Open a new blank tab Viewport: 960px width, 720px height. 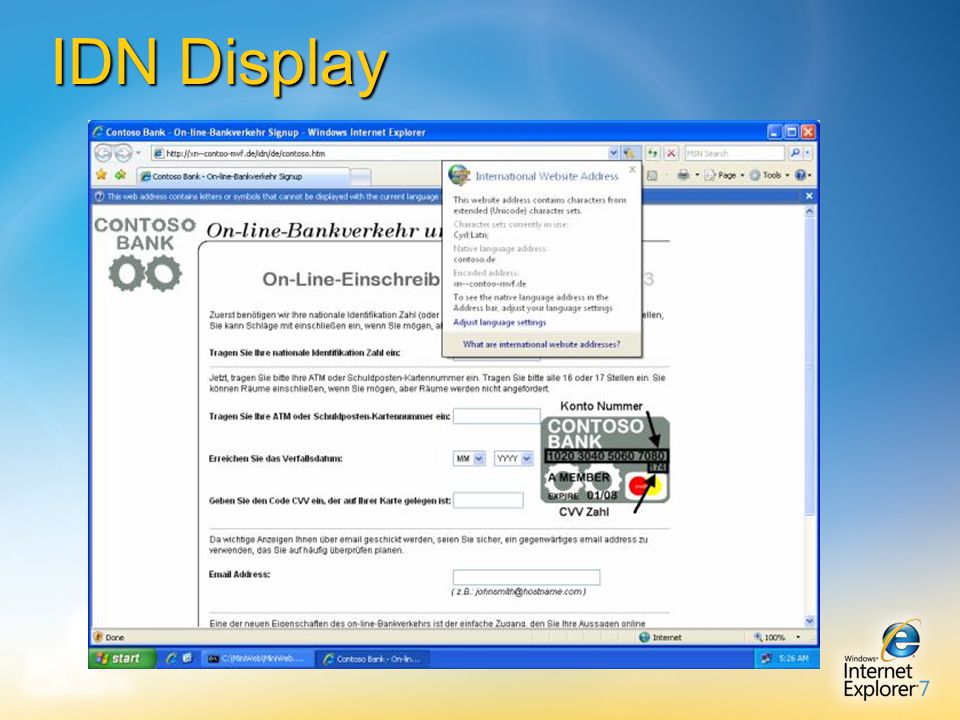[x=361, y=177]
